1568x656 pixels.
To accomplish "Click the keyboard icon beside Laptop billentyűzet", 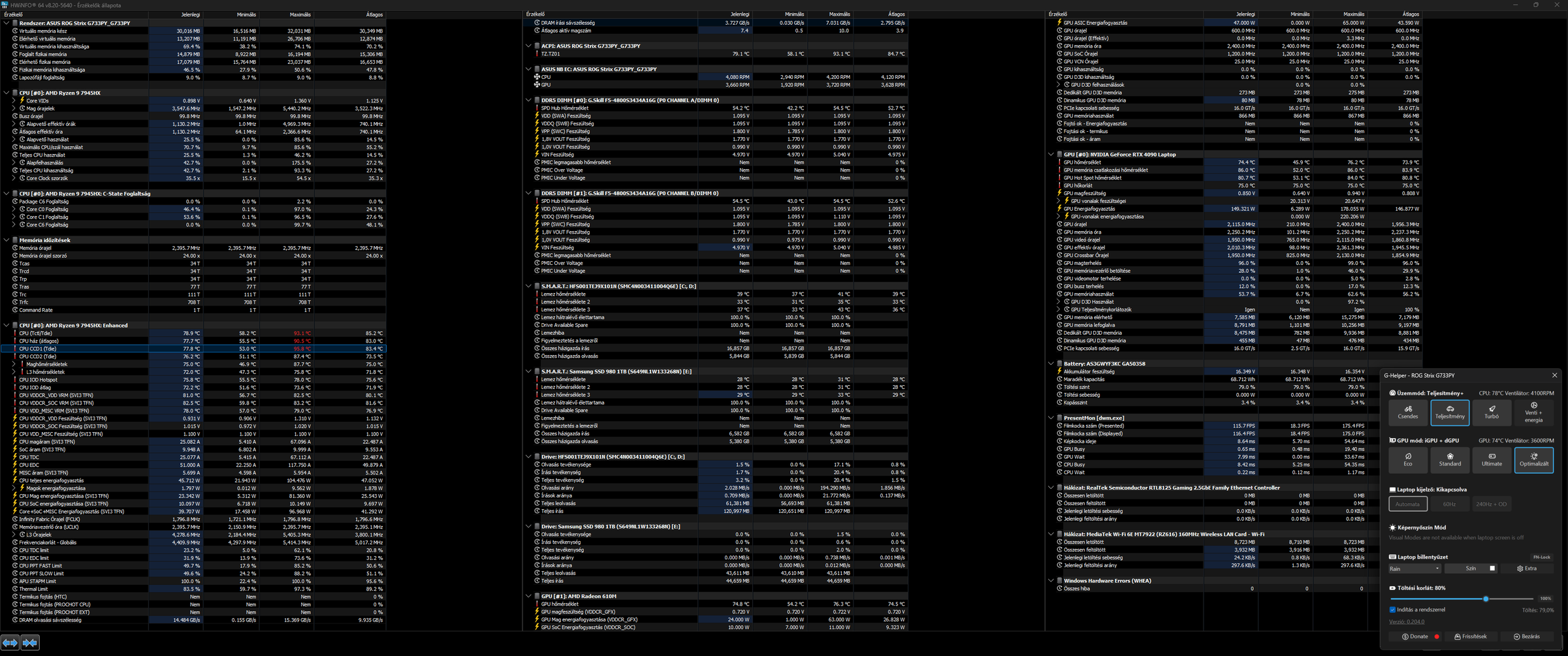I will coord(1392,557).
